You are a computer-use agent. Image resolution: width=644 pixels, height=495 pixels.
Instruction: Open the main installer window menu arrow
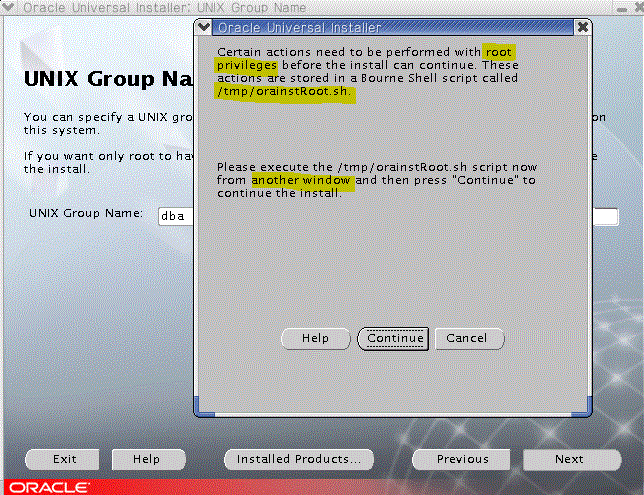9,7
